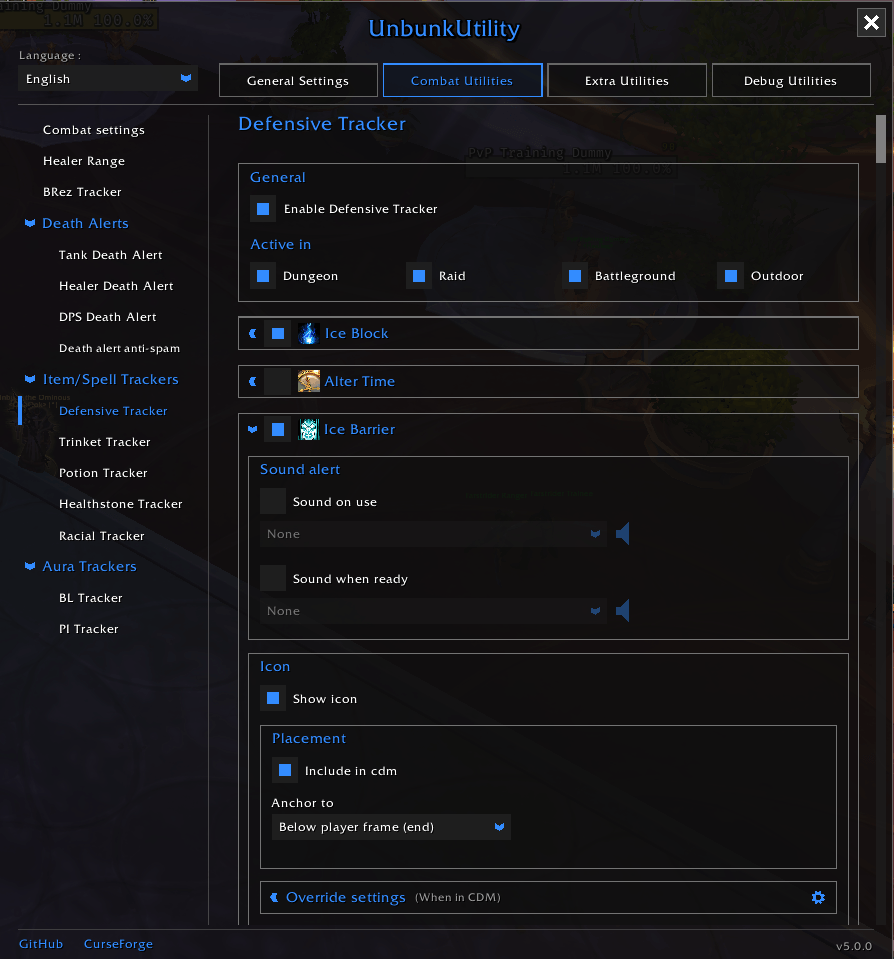Toggle Raid active checkbox

click(x=419, y=276)
